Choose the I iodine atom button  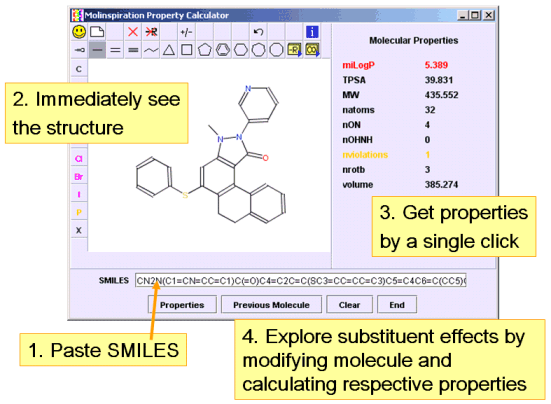pos(79,195)
